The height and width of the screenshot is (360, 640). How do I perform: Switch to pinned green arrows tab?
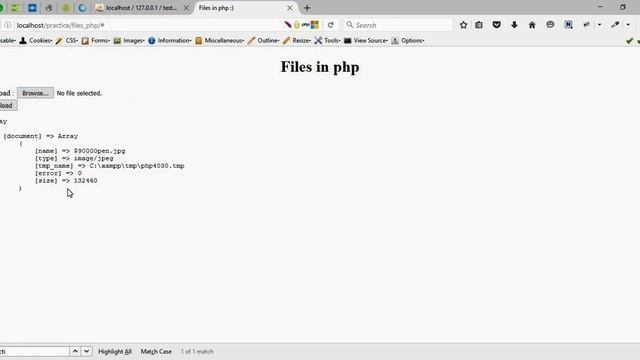pyautogui.click(x=15, y=8)
